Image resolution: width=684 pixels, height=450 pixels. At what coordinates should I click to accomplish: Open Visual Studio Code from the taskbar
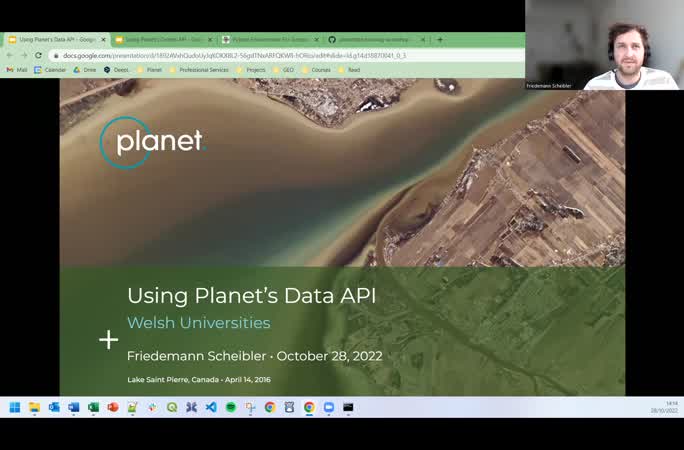tap(211, 407)
